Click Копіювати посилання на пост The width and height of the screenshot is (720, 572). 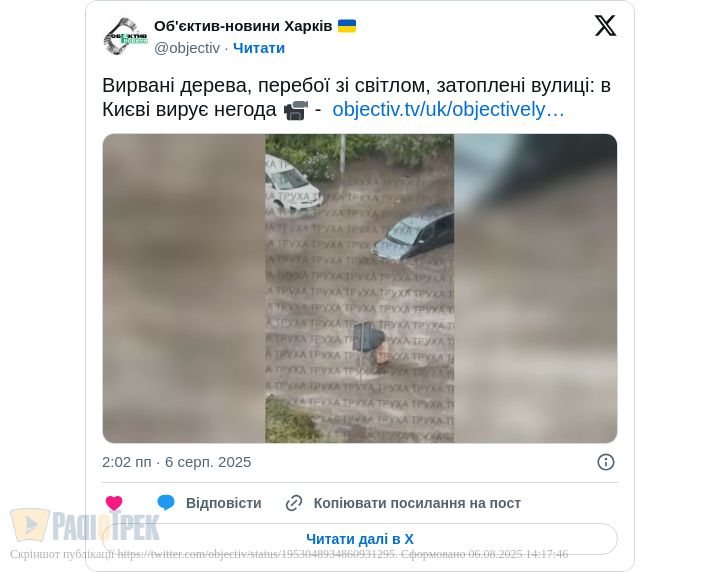pos(417,503)
